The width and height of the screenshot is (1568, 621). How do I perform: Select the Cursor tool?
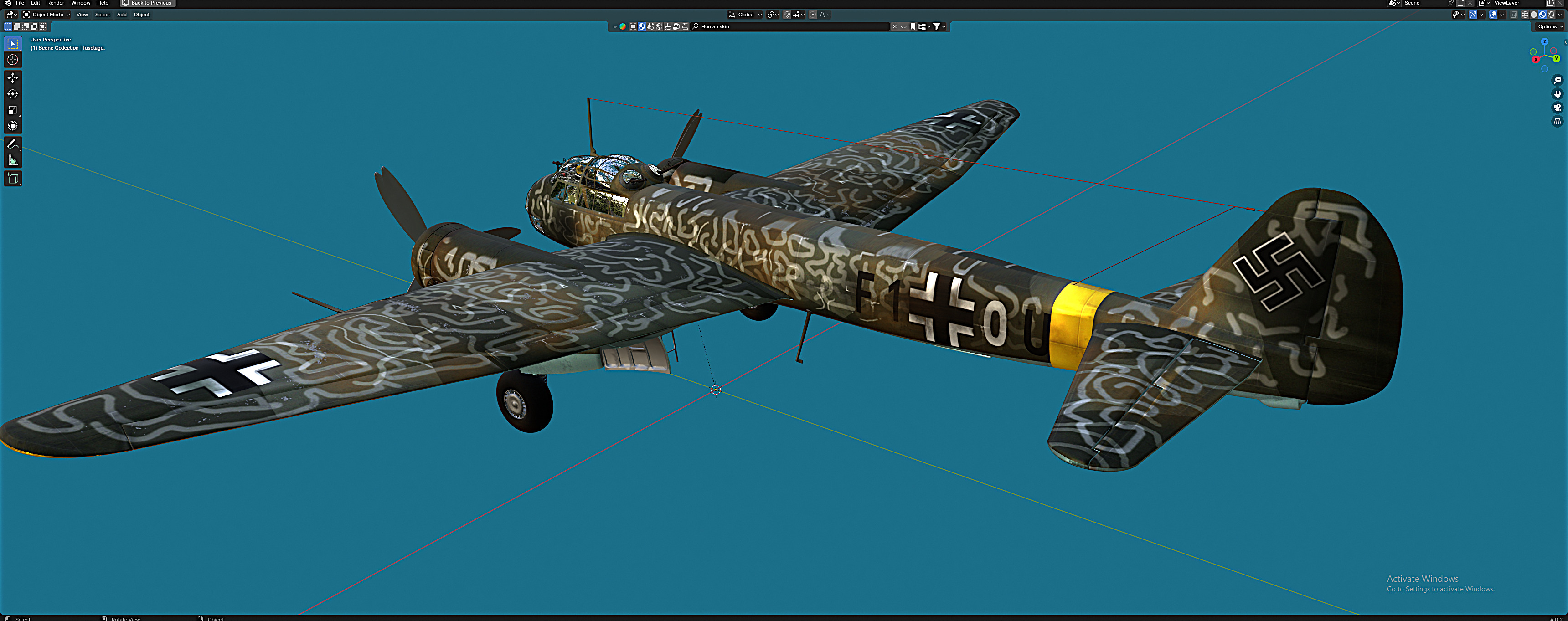[13, 60]
